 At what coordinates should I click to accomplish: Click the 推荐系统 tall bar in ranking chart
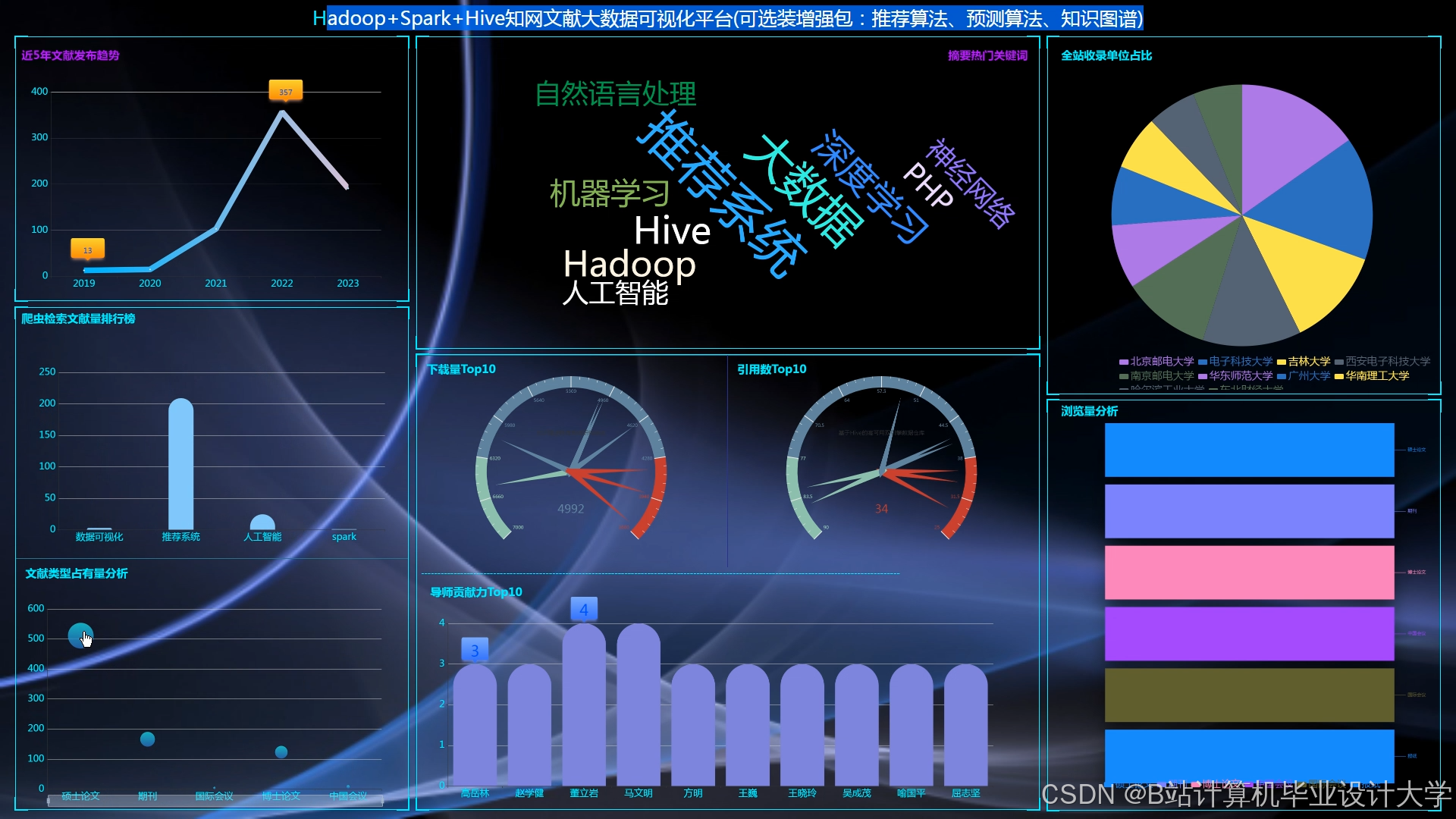tap(180, 464)
